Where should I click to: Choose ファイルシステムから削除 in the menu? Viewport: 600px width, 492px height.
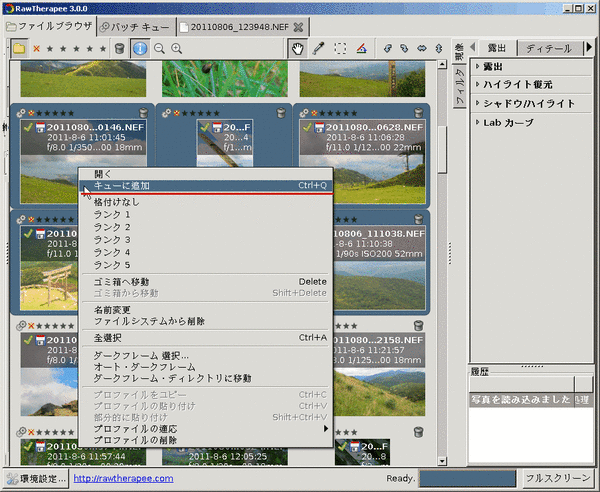tap(206, 321)
